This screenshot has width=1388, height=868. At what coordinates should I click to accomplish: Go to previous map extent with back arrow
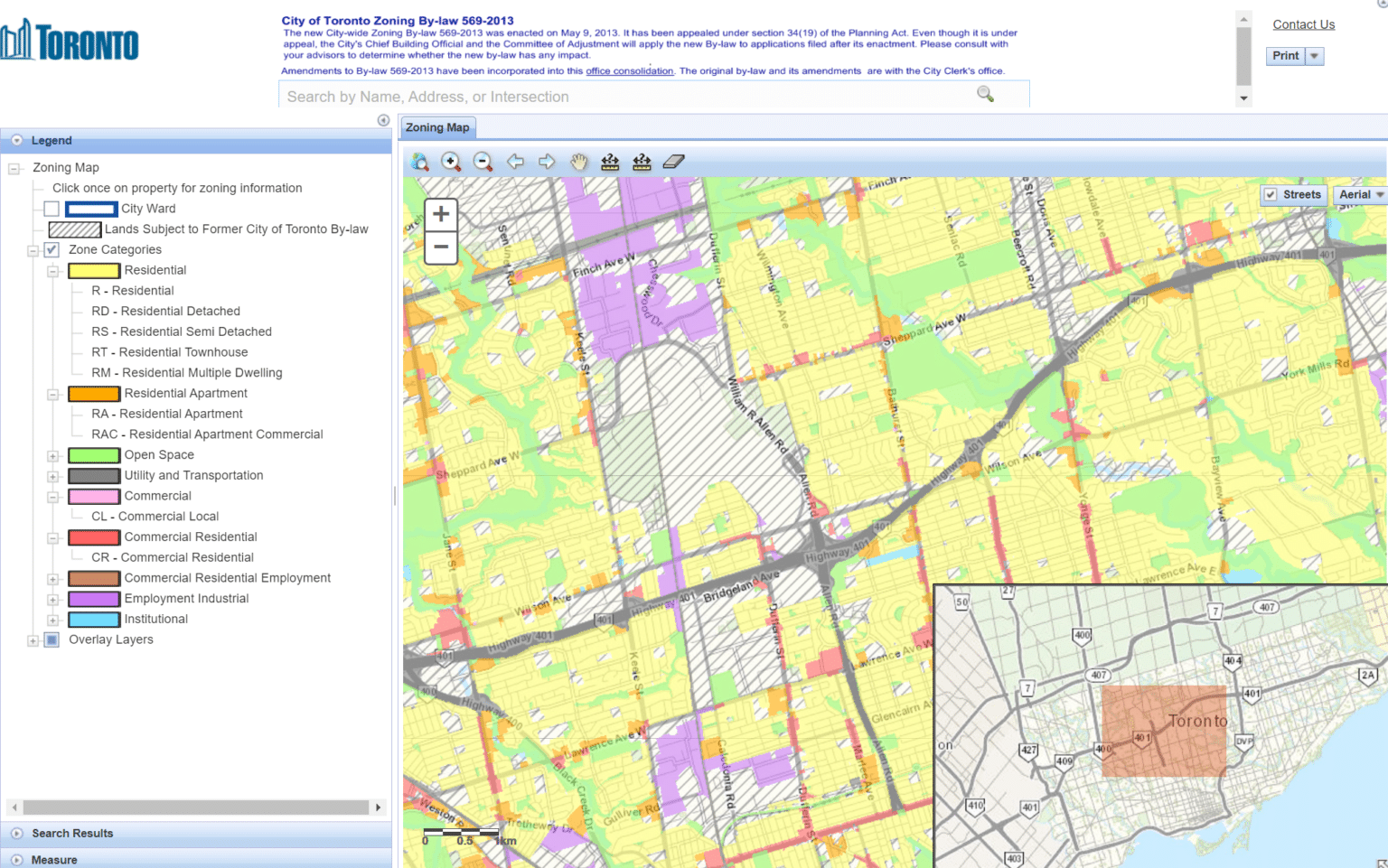click(515, 162)
